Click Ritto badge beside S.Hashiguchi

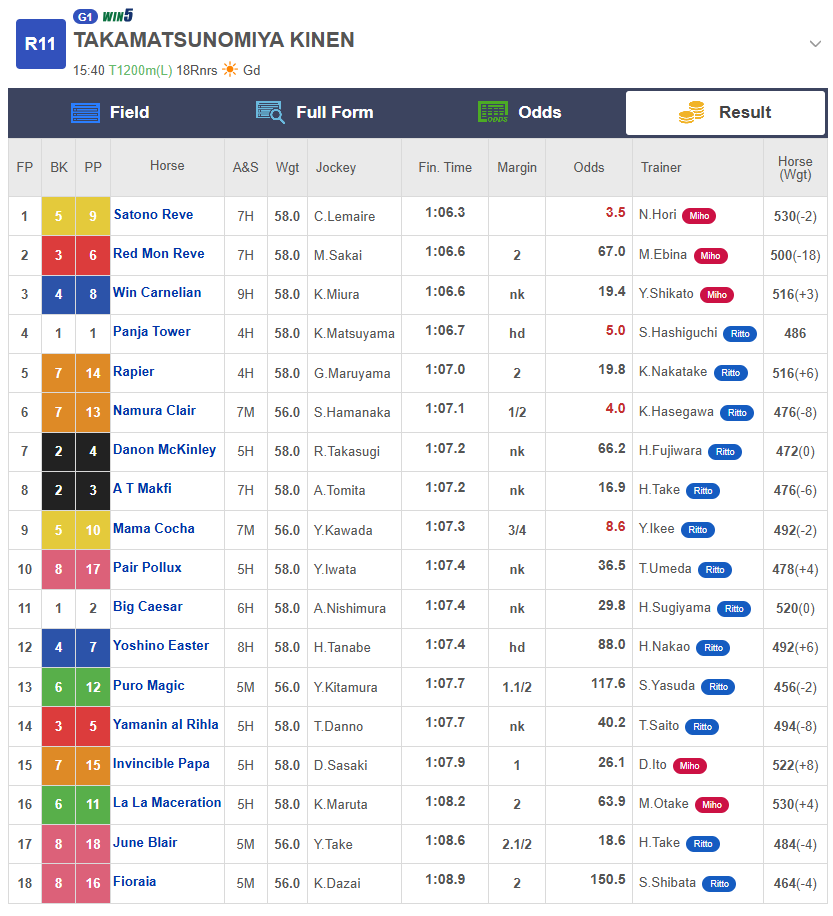[x=740, y=334]
